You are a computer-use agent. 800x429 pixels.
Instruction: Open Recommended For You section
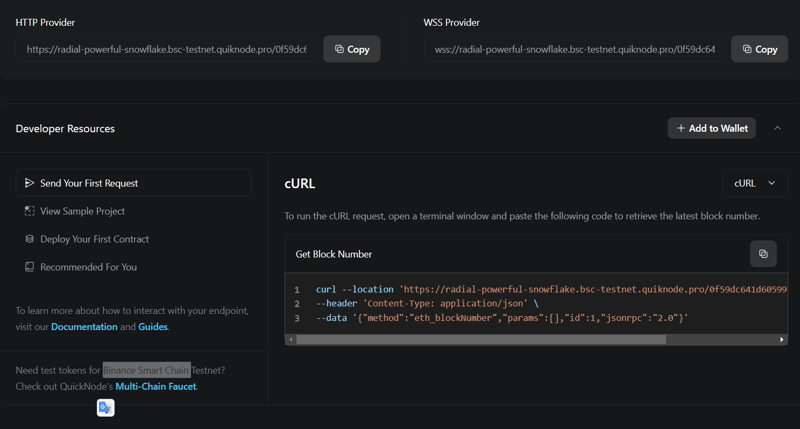pyautogui.click(x=88, y=267)
